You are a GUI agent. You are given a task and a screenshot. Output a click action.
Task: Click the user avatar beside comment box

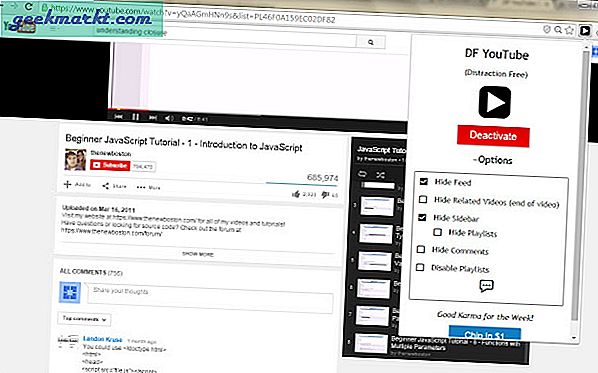pyautogui.click(x=70, y=293)
